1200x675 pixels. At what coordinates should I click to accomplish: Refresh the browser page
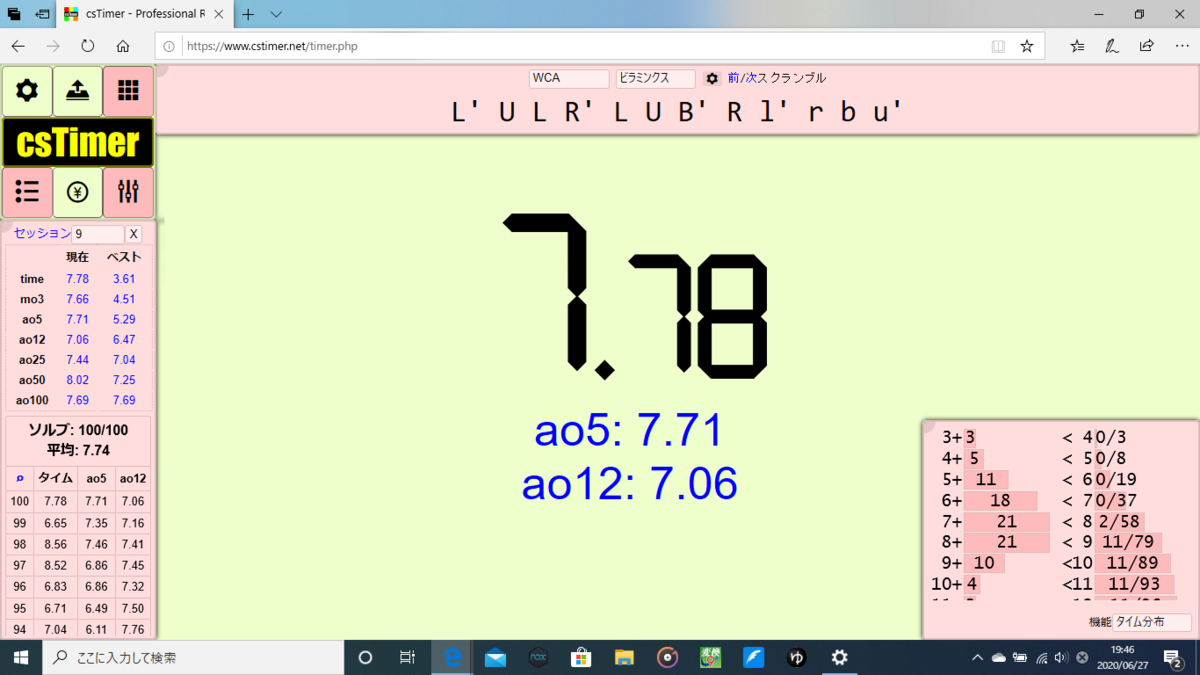88,46
